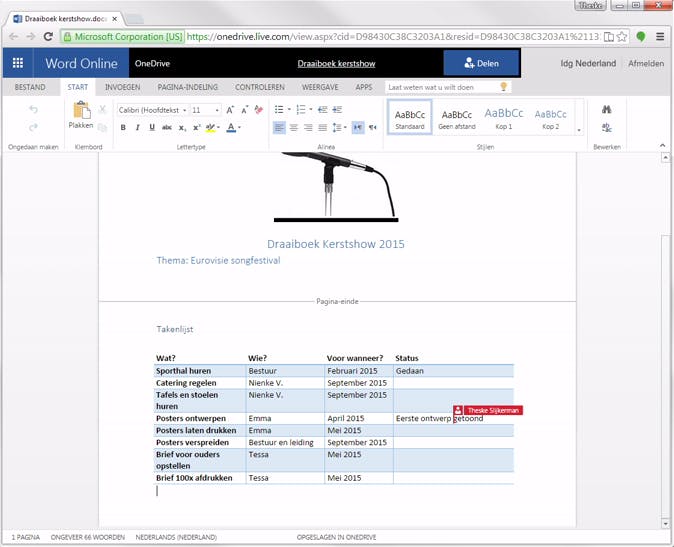This screenshot has width=674, height=547.
Task: Increase font size with larger A
Action: (x=230, y=110)
